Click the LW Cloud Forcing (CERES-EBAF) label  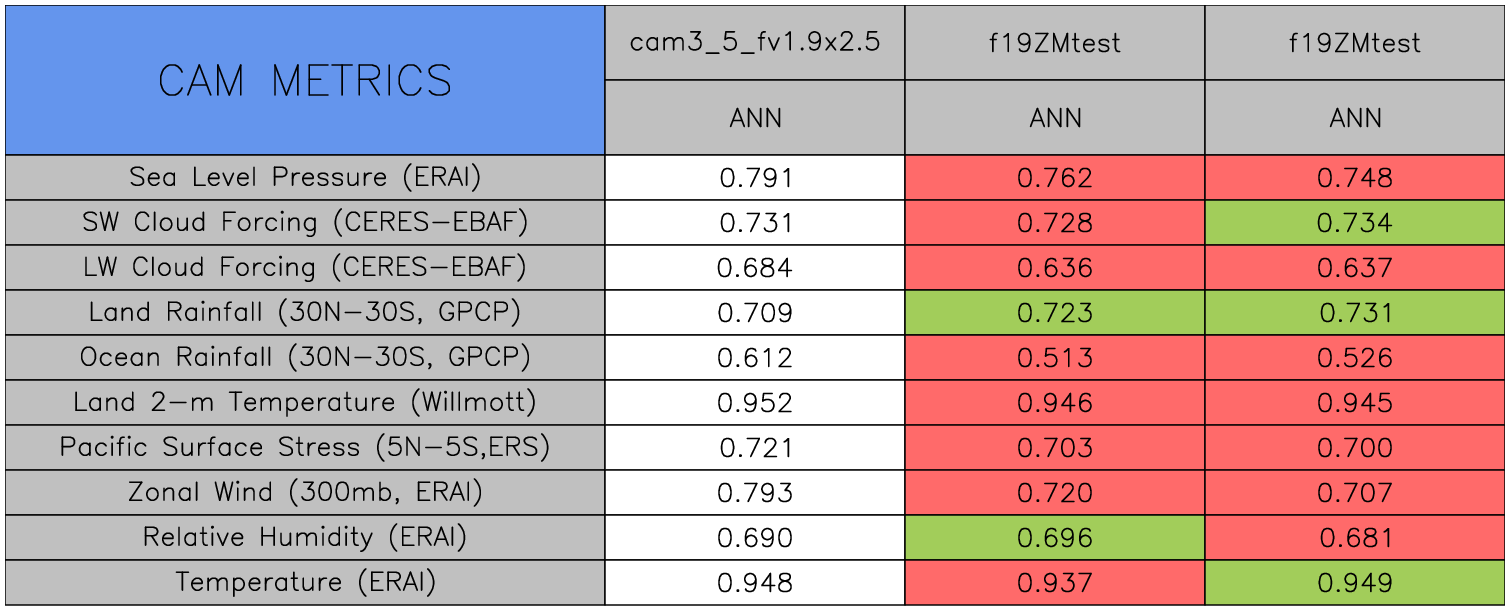pos(305,268)
